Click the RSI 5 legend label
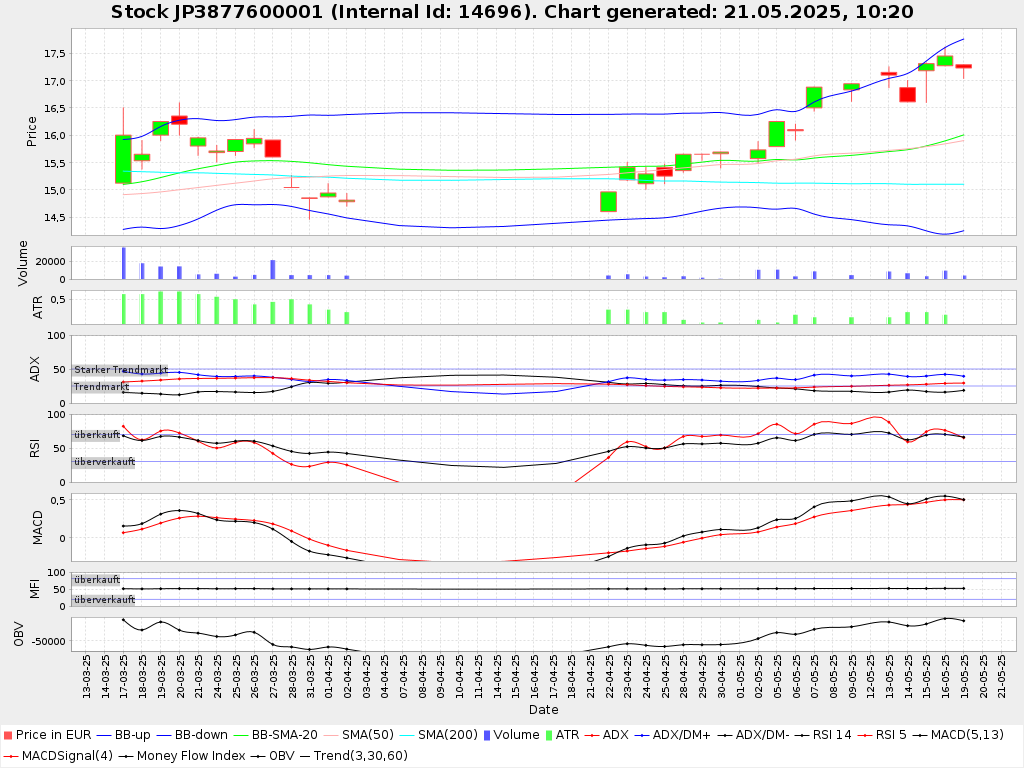 coord(891,735)
